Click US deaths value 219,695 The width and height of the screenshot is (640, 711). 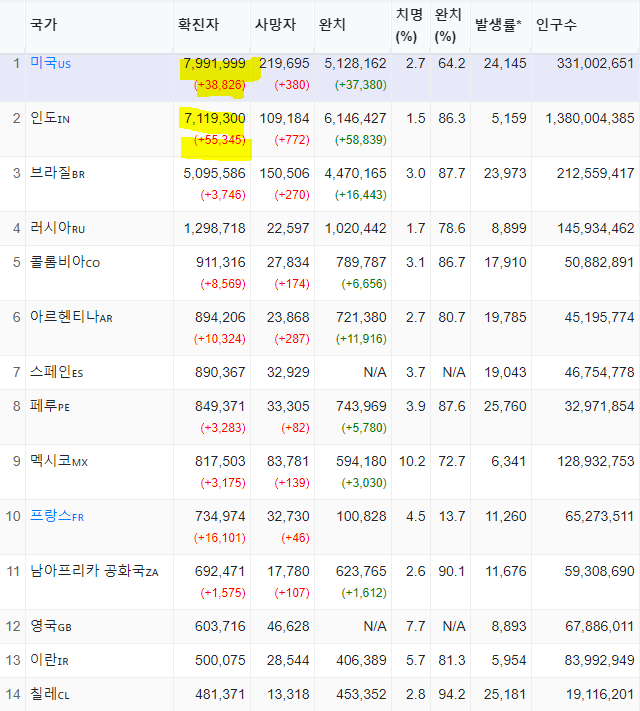pyautogui.click(x=284, y=63)
